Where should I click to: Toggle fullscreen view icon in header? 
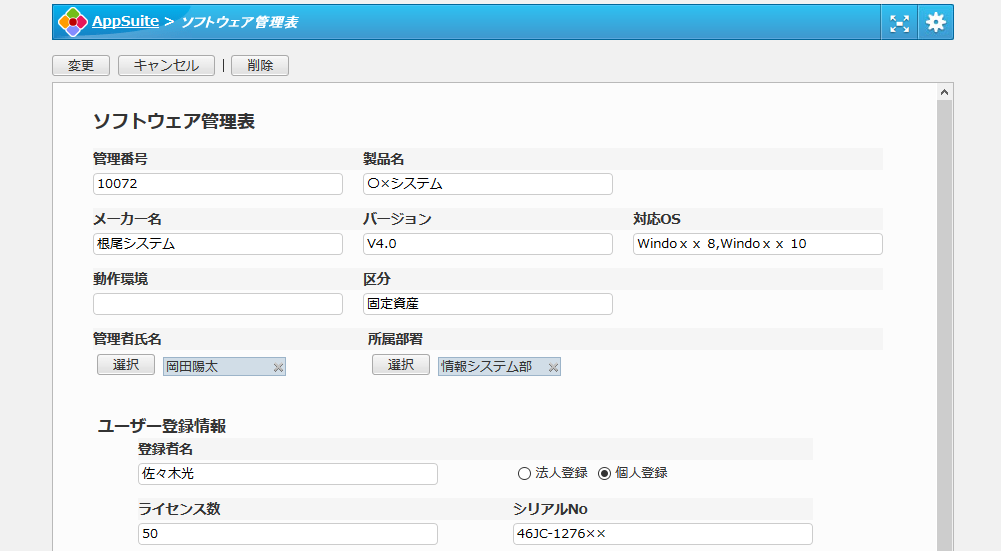900,22
